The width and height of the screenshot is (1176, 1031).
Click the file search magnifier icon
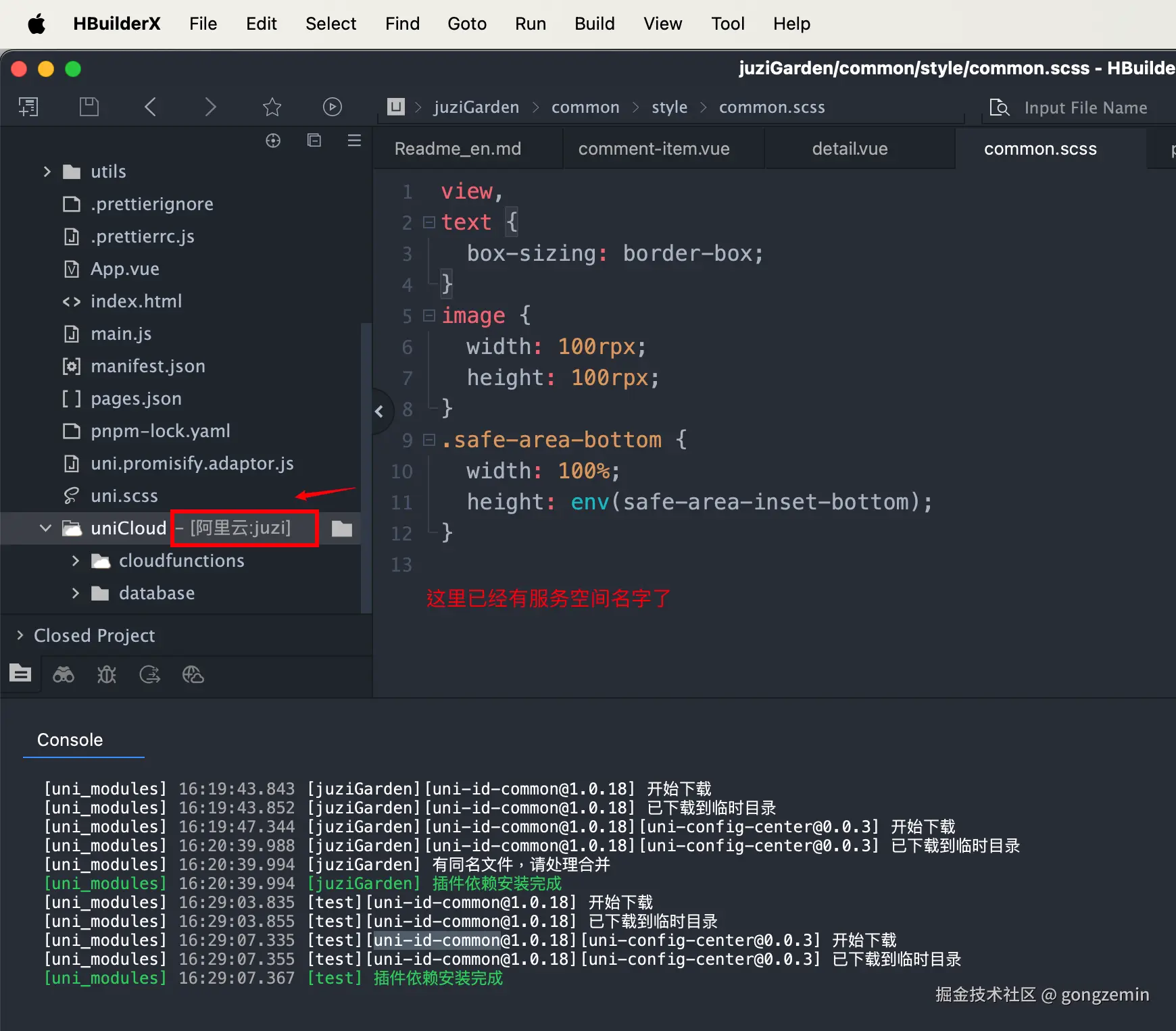(x=999, y=107)
